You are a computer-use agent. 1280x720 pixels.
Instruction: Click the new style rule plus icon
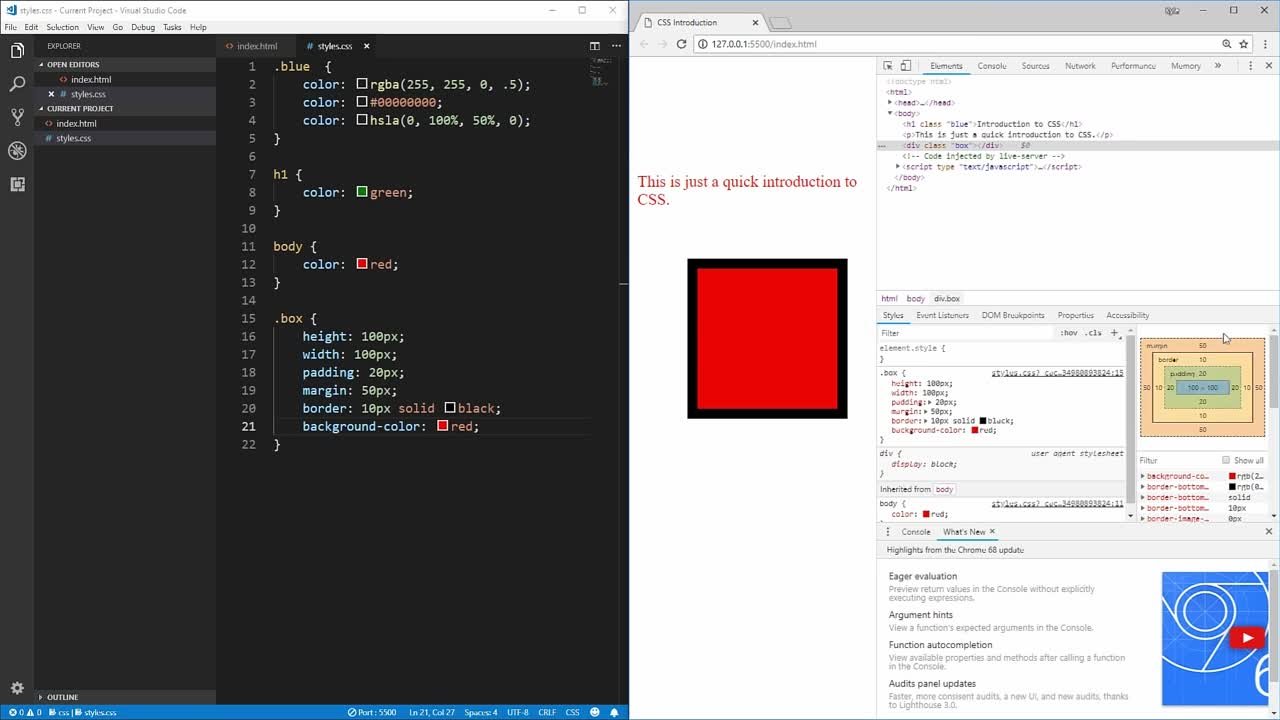[1114, 333]
